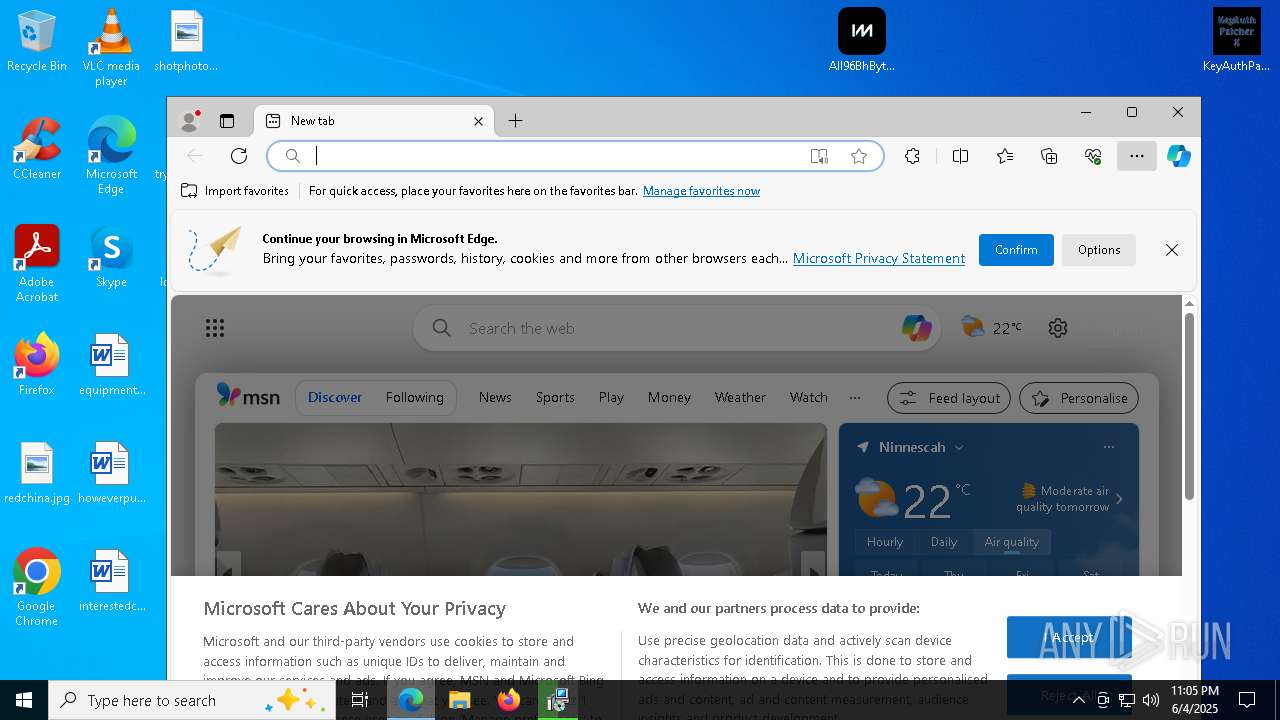Show more MSN sections ellipsis
The width and height of the screenshot is (1280, 720).
(855, 397)
